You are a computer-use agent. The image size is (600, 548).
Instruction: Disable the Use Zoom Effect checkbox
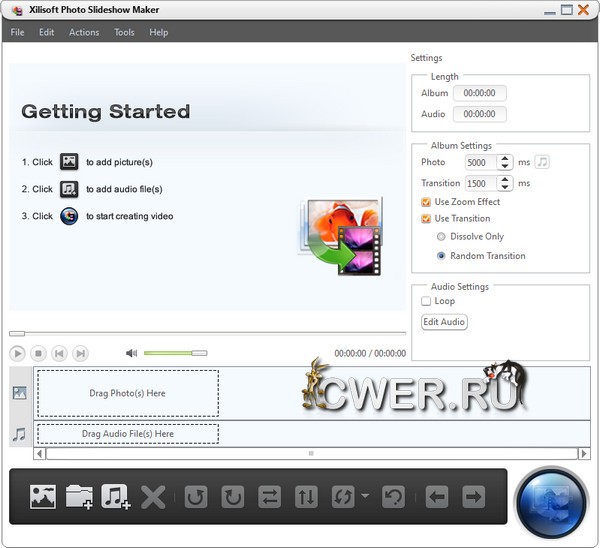pyautogui.click(x=427, y=201)
